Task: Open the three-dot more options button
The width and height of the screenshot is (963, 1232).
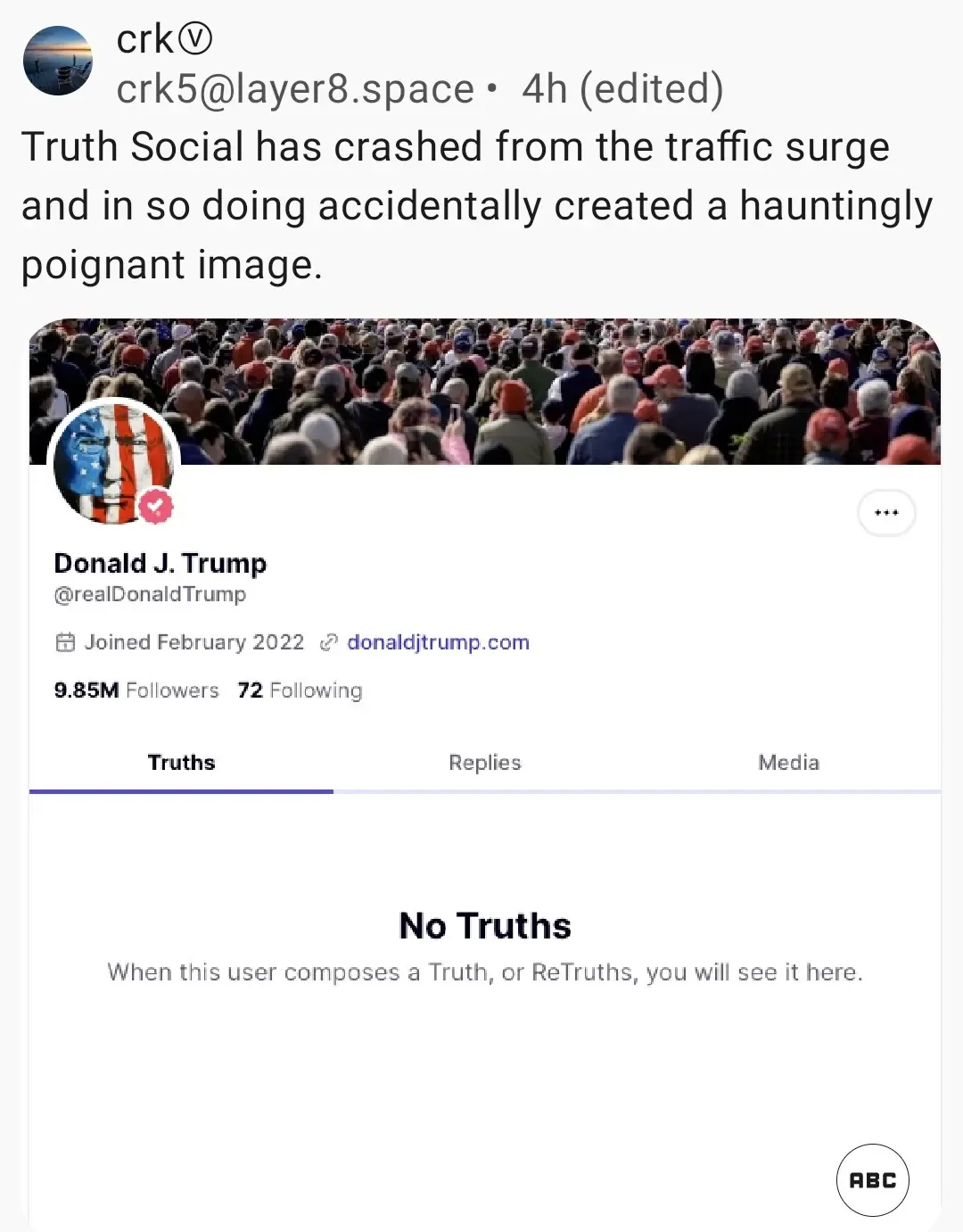Action: pyautogui.click(x=886, y=513)
